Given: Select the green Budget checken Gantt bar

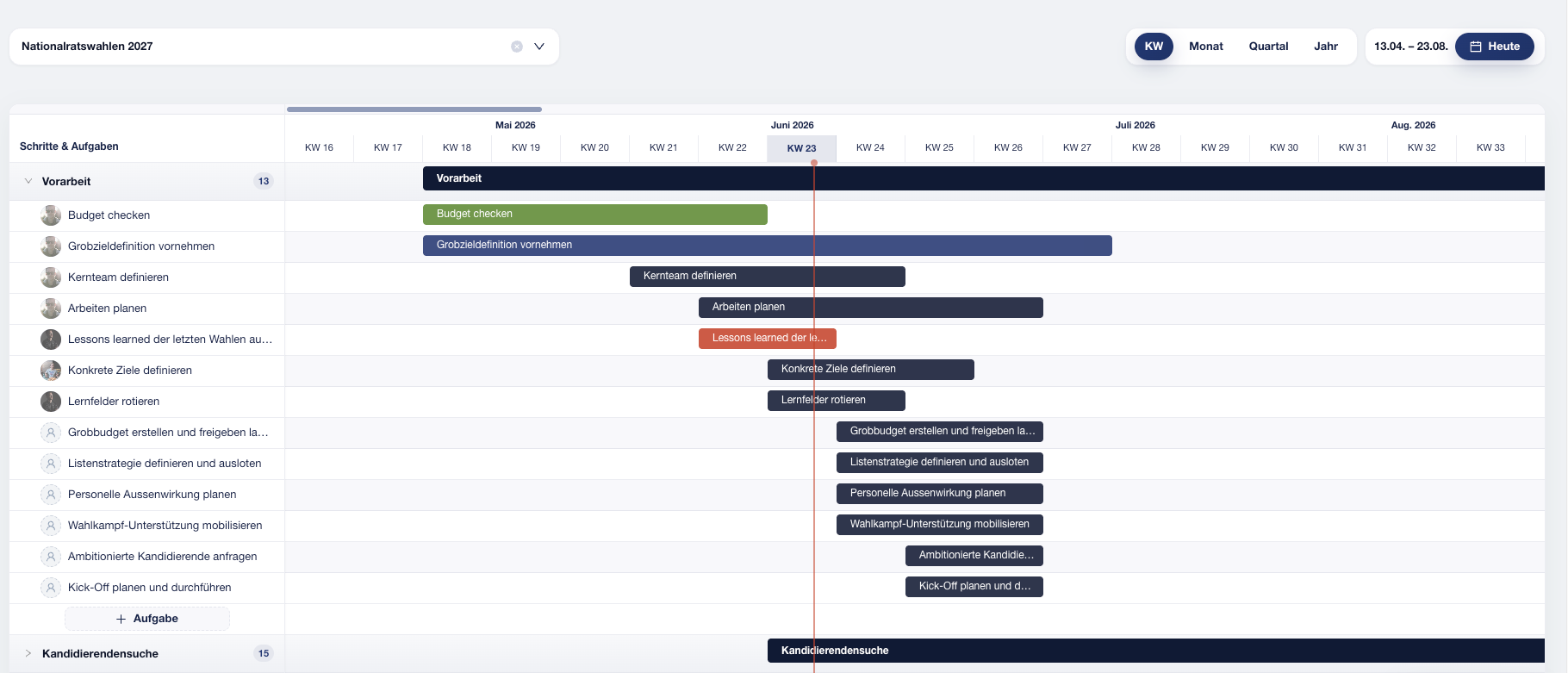Looking at the screenshot, I should 595,214.
